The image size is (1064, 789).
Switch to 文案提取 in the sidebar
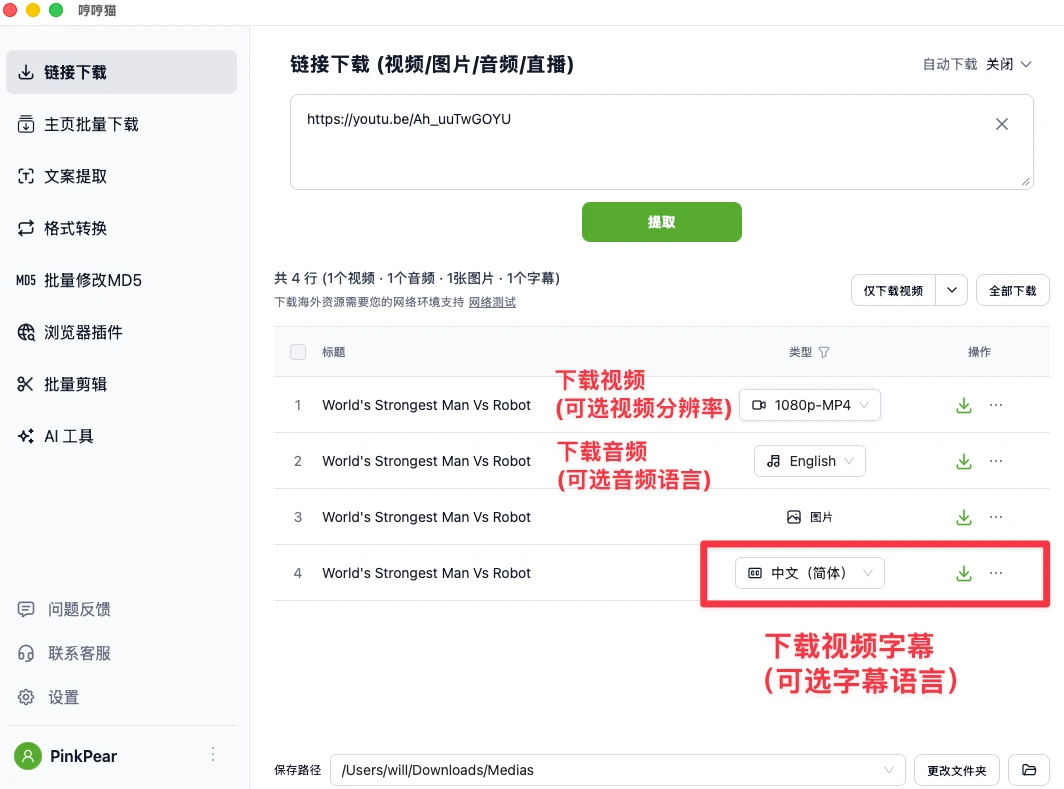[x=75, y=176]
